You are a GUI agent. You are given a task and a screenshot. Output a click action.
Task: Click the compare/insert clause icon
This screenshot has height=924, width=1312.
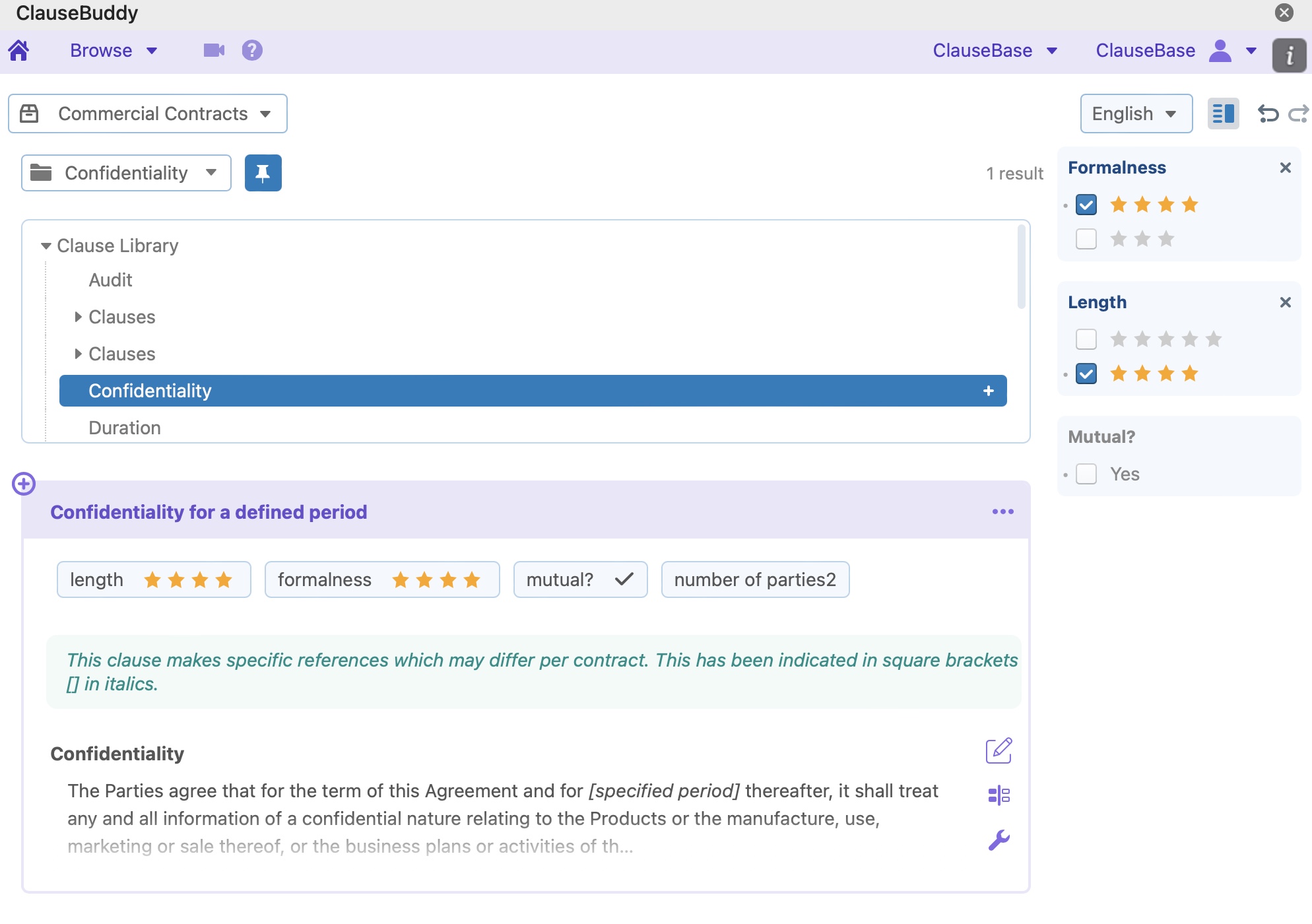tap(1000, 795)
